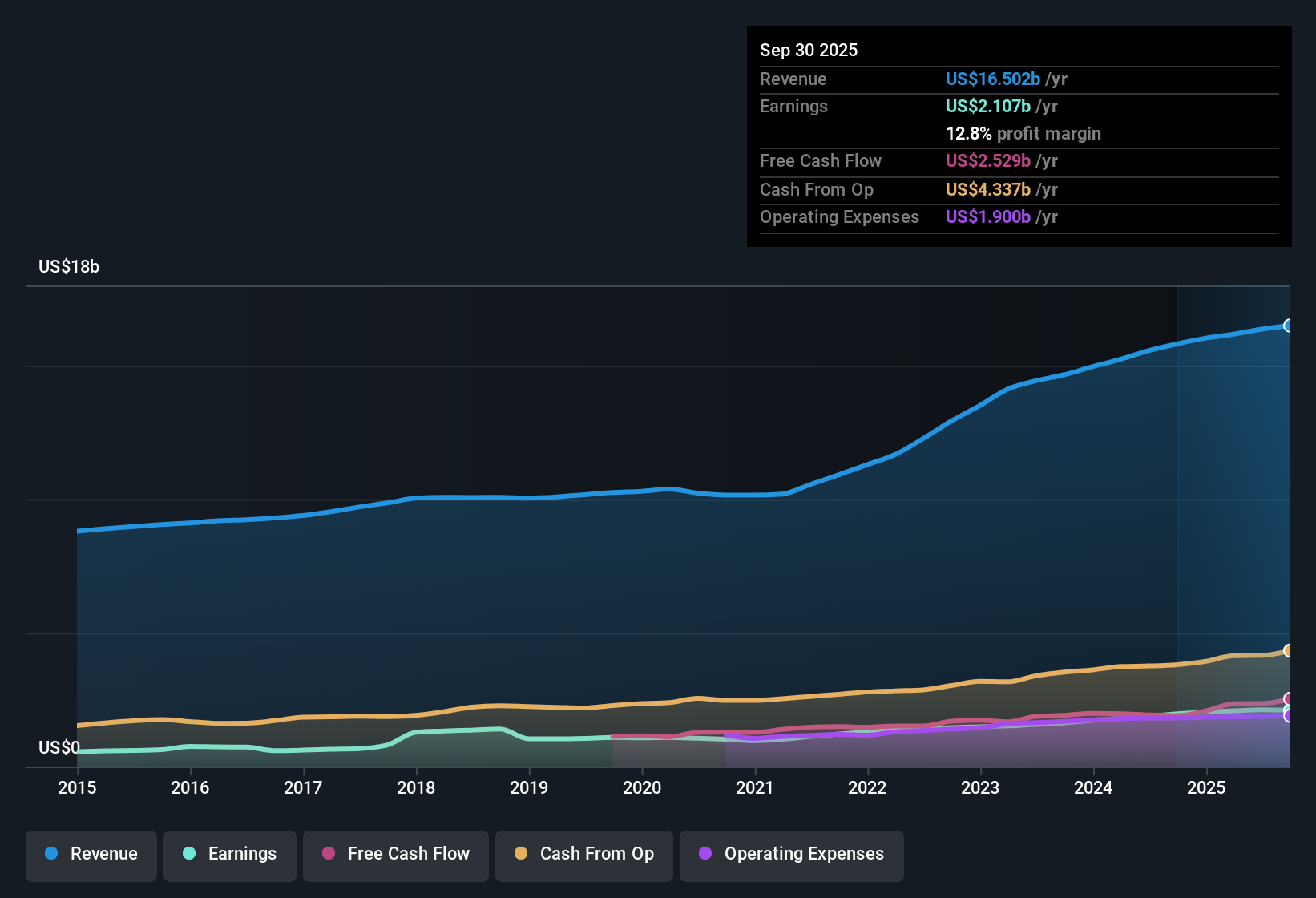This screenshot has width=1316, height=898.
Task: Toggle the Operating Expenses series visibility
Action: 791,855
